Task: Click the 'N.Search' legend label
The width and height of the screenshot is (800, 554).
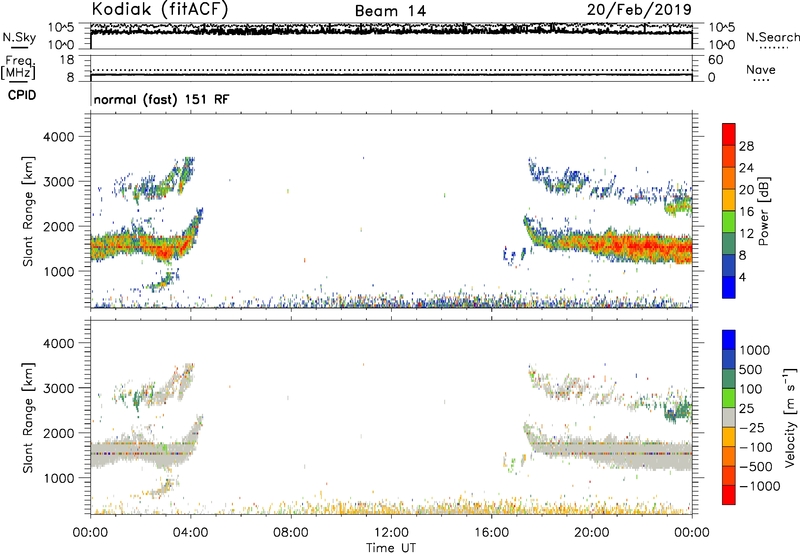Action: click(773, 37)
